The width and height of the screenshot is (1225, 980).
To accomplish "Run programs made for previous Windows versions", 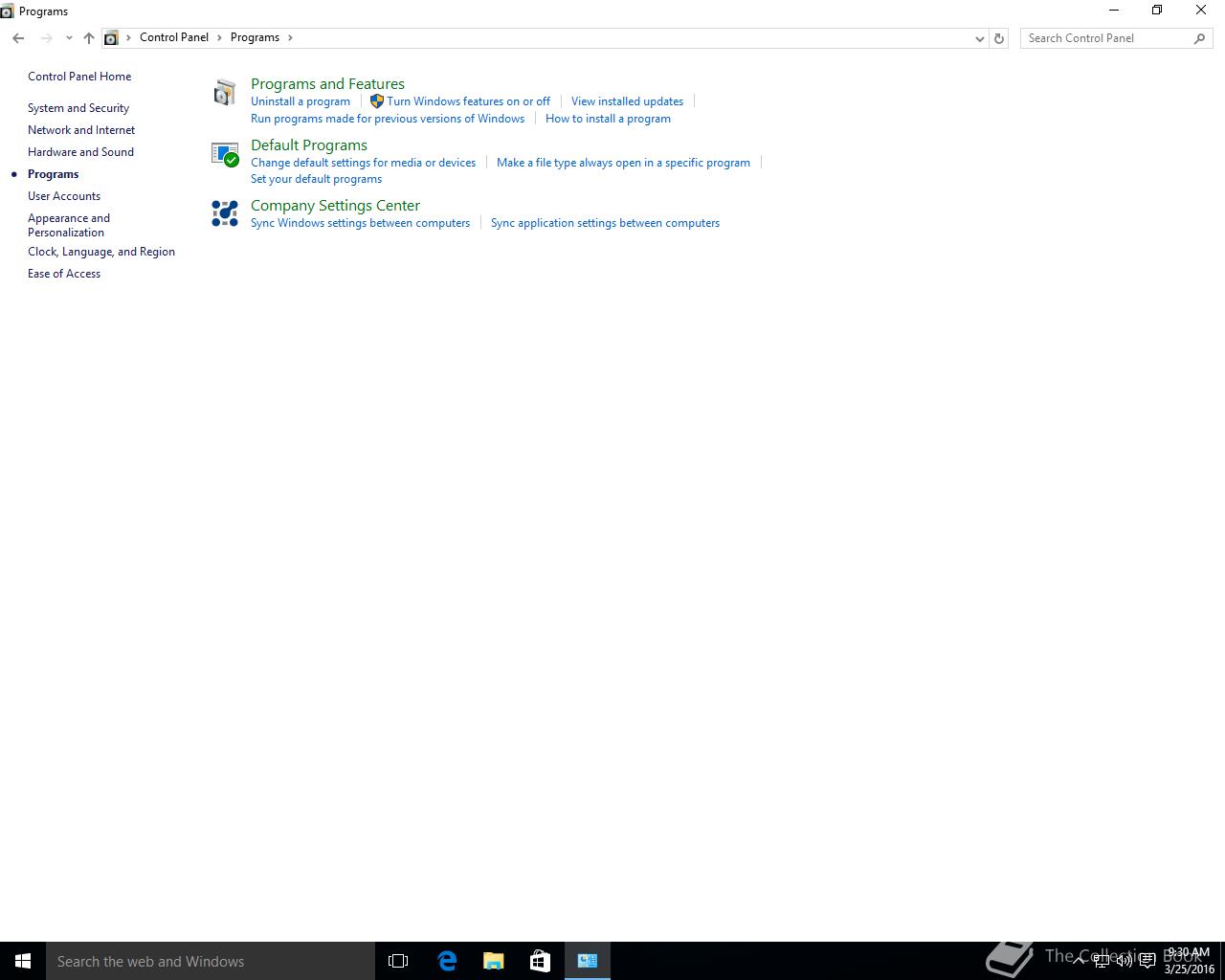I will (388, 119).
